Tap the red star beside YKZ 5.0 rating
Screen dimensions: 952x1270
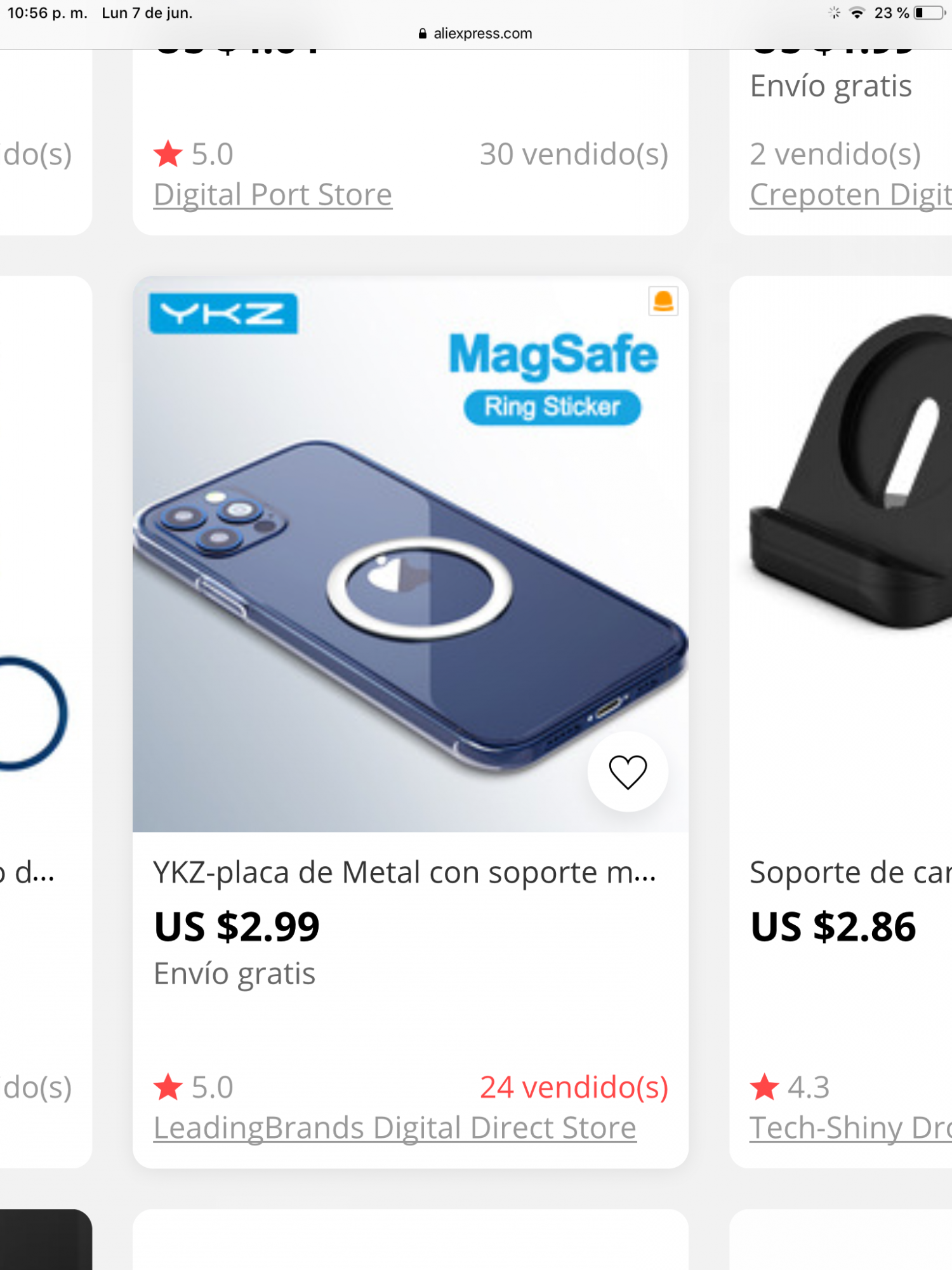[x=168, y=1086]
